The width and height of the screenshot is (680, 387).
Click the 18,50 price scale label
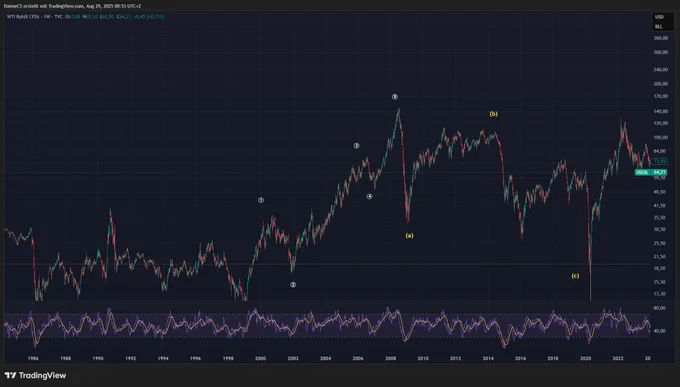tap(660, 269)
